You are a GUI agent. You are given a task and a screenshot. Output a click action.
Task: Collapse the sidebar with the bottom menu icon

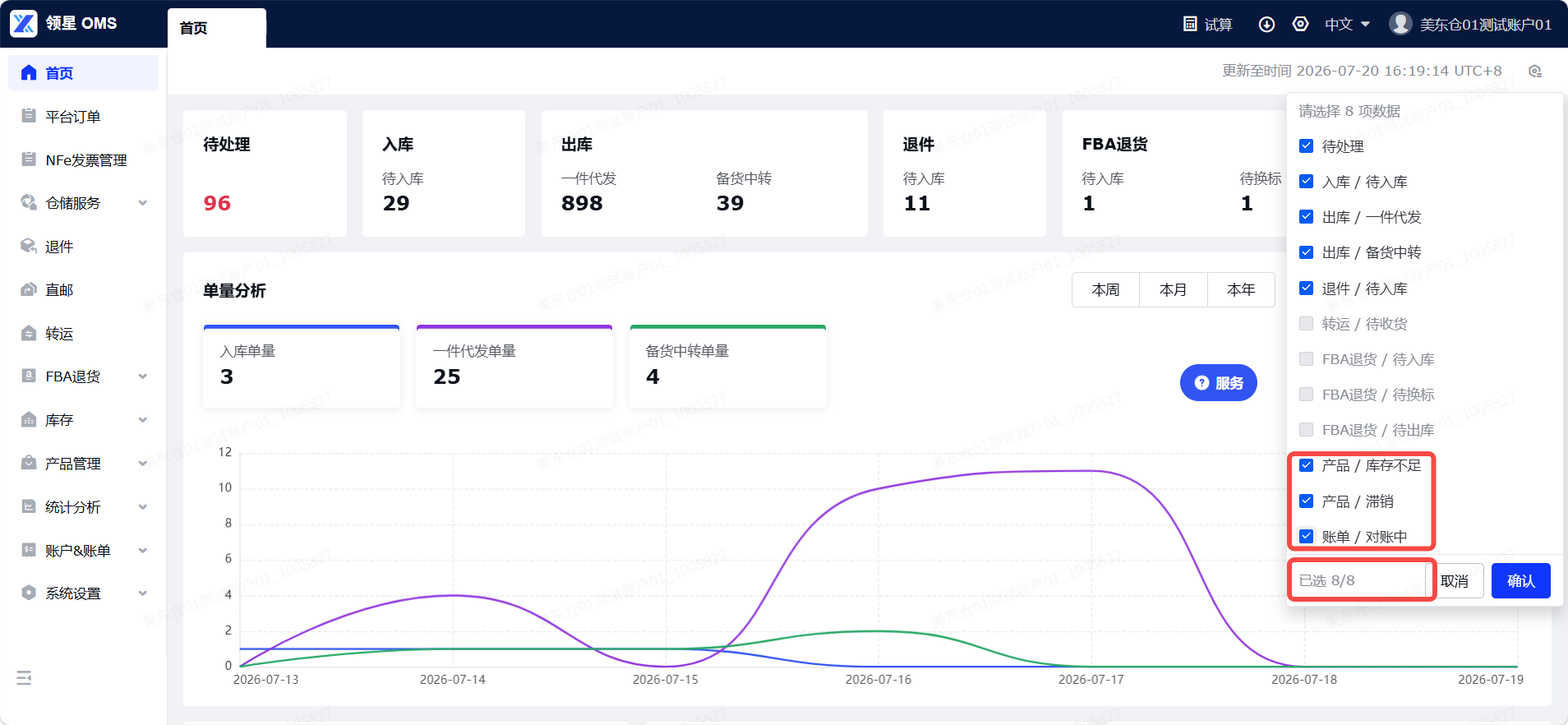[24, 678]
